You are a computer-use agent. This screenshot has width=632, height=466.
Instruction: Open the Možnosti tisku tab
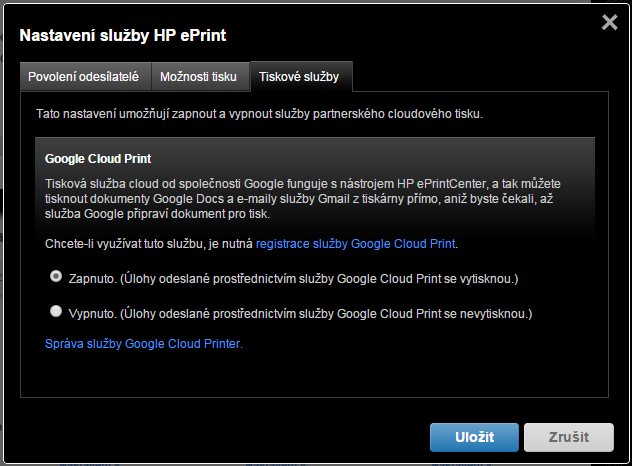click(200, 77)
